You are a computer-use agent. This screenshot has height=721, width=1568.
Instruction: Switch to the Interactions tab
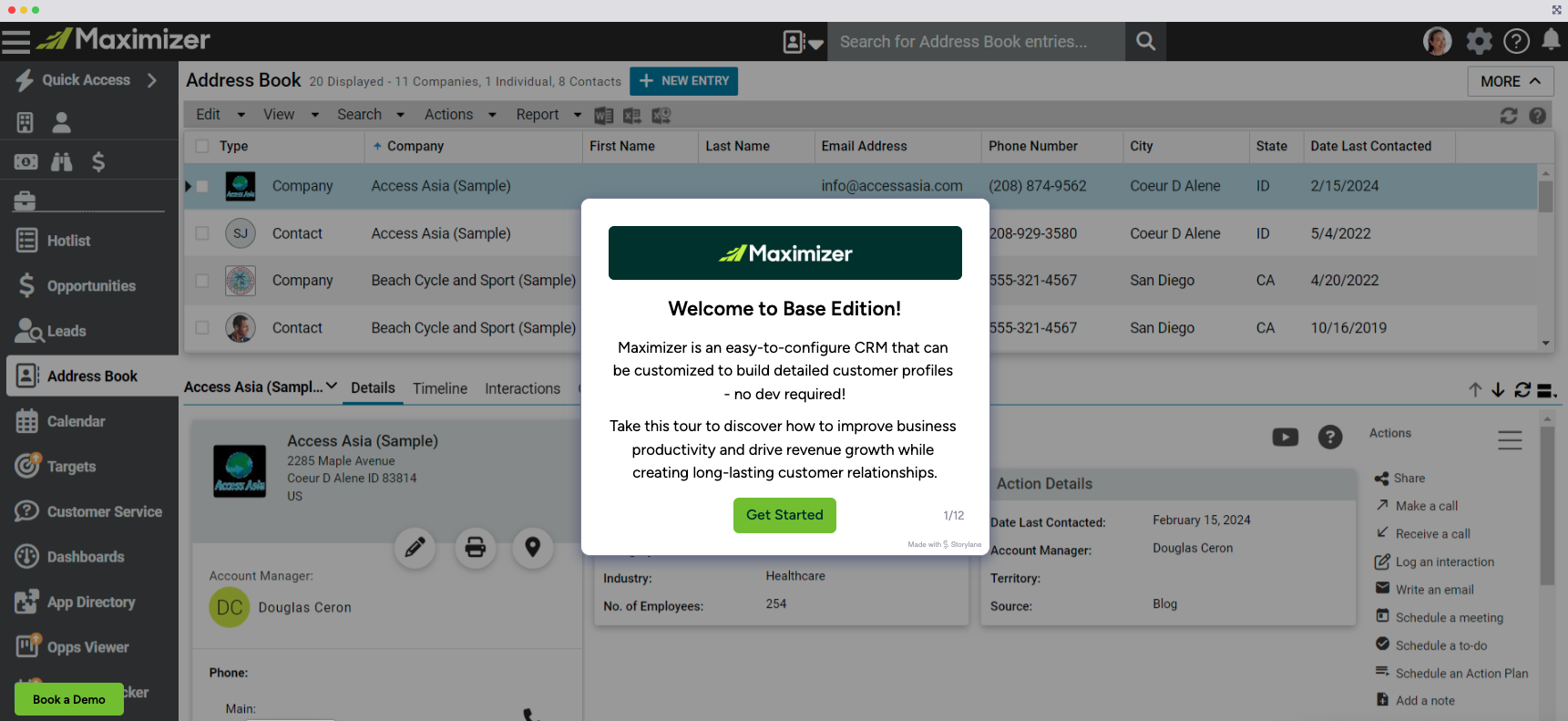(x=522, y=388)
